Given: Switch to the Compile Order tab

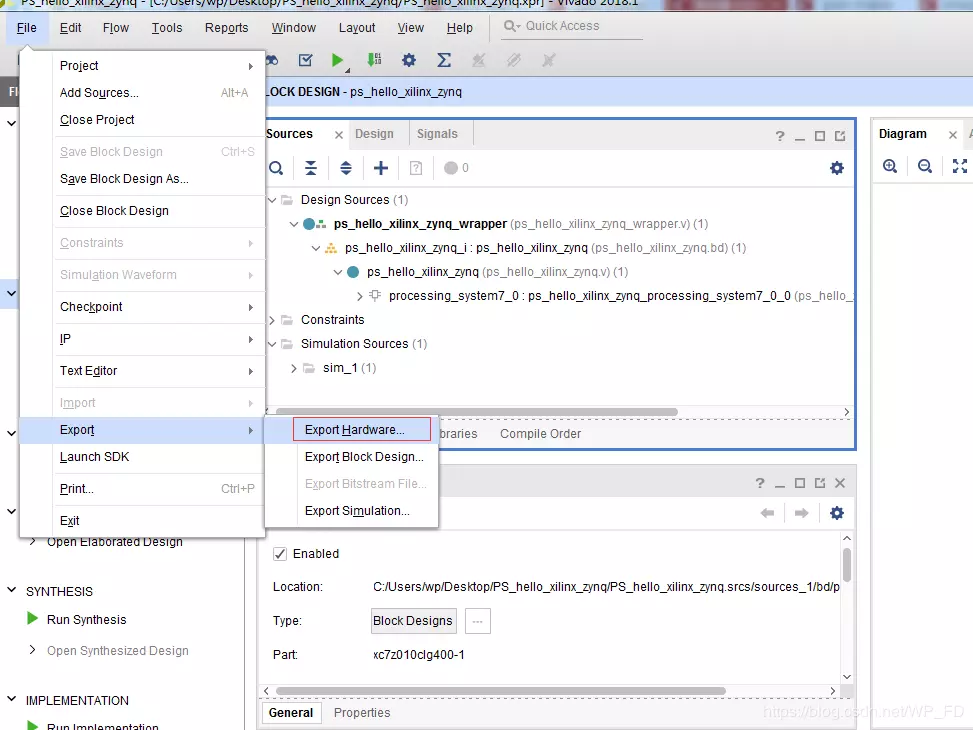Looking at the screenshot, I should (x=540, y=434).
